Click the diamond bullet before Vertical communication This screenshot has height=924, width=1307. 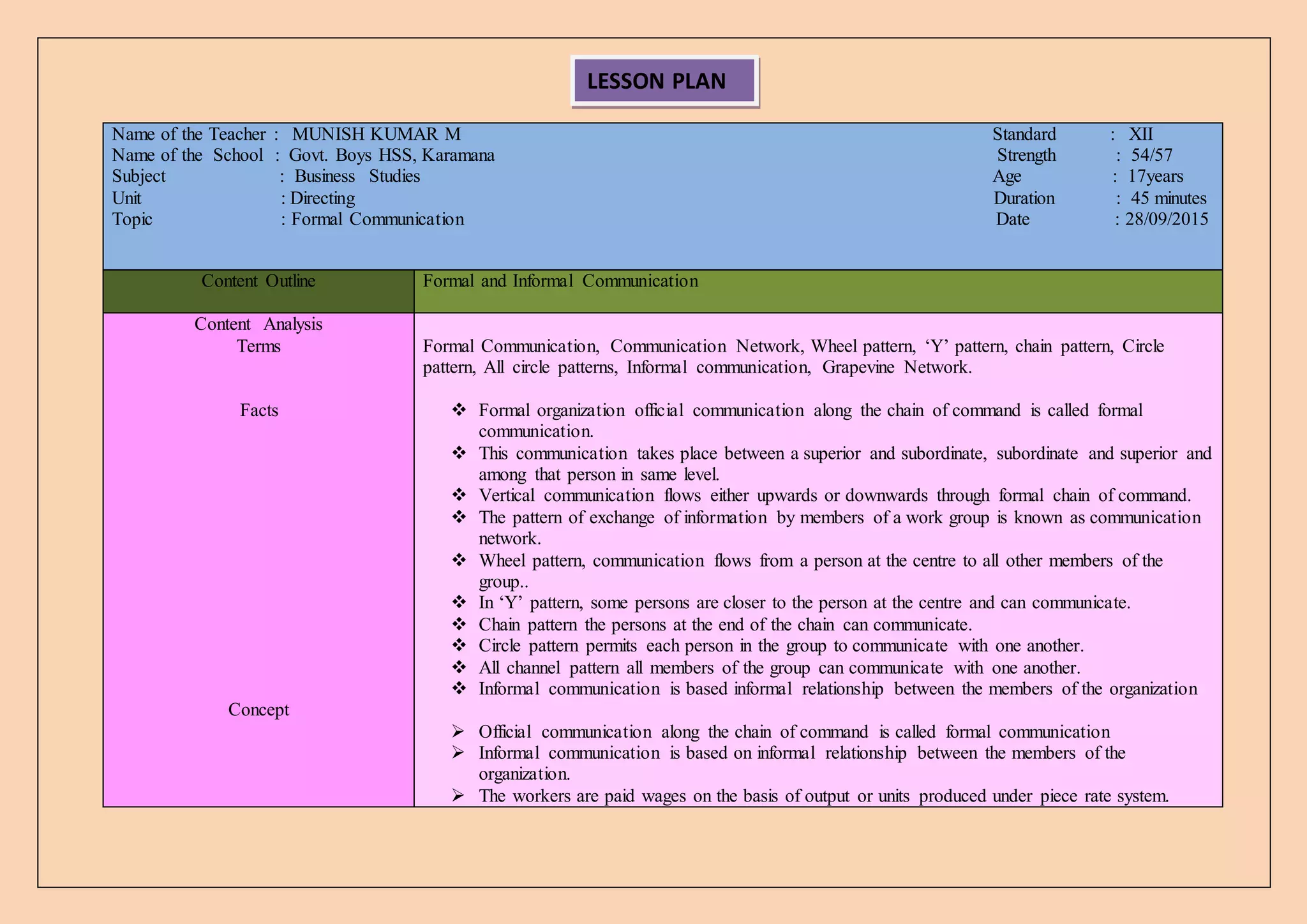[459, 495]
